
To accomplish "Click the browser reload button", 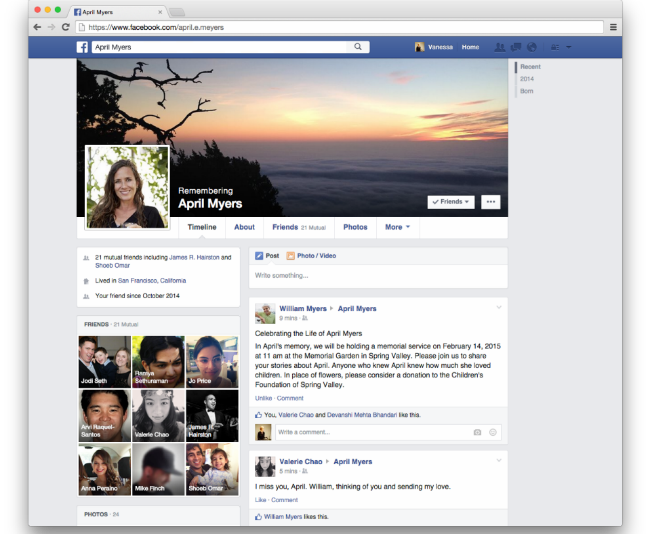I will [x=66, y=27].
